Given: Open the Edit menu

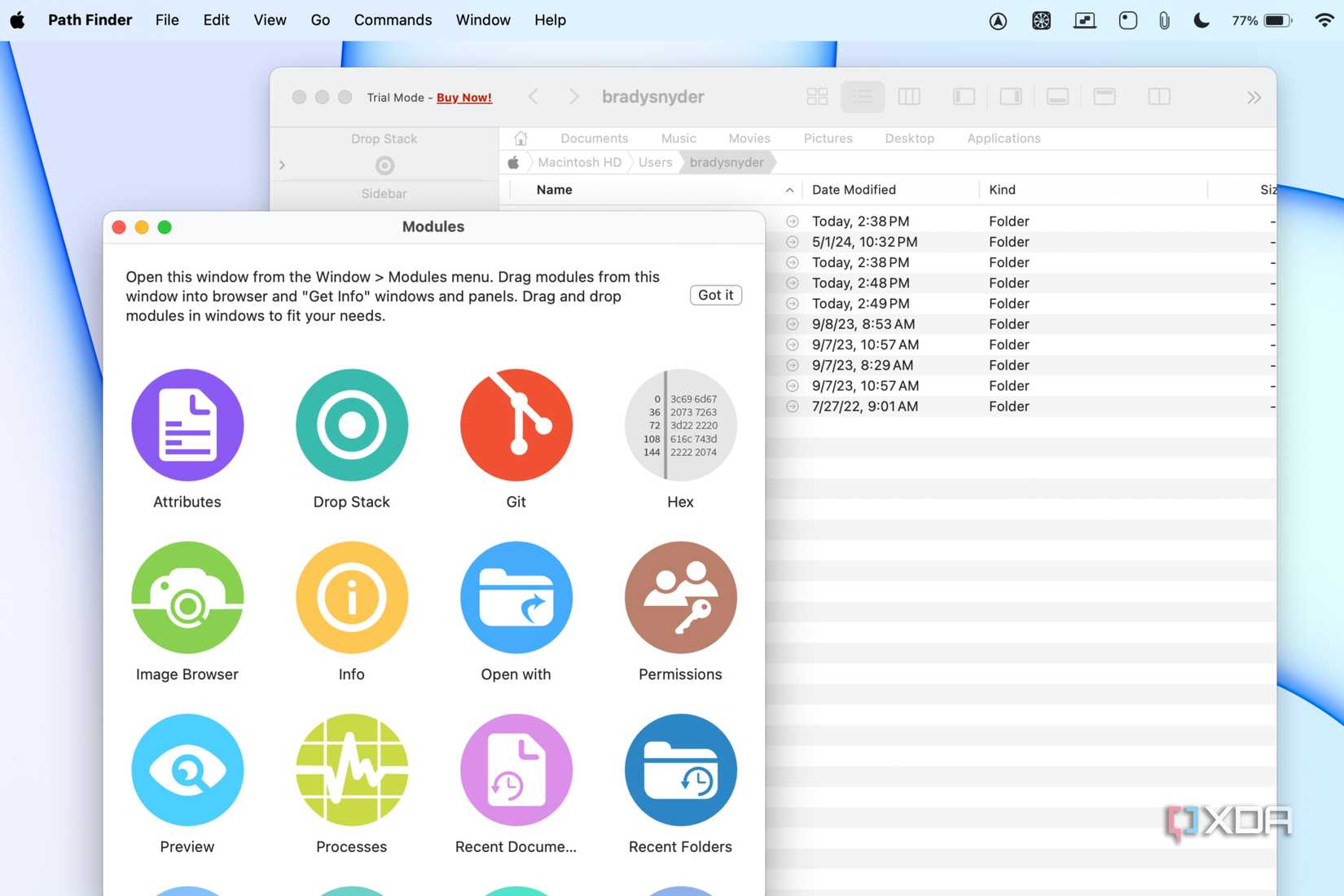Looking at the screenshot, I should [217, 20].
